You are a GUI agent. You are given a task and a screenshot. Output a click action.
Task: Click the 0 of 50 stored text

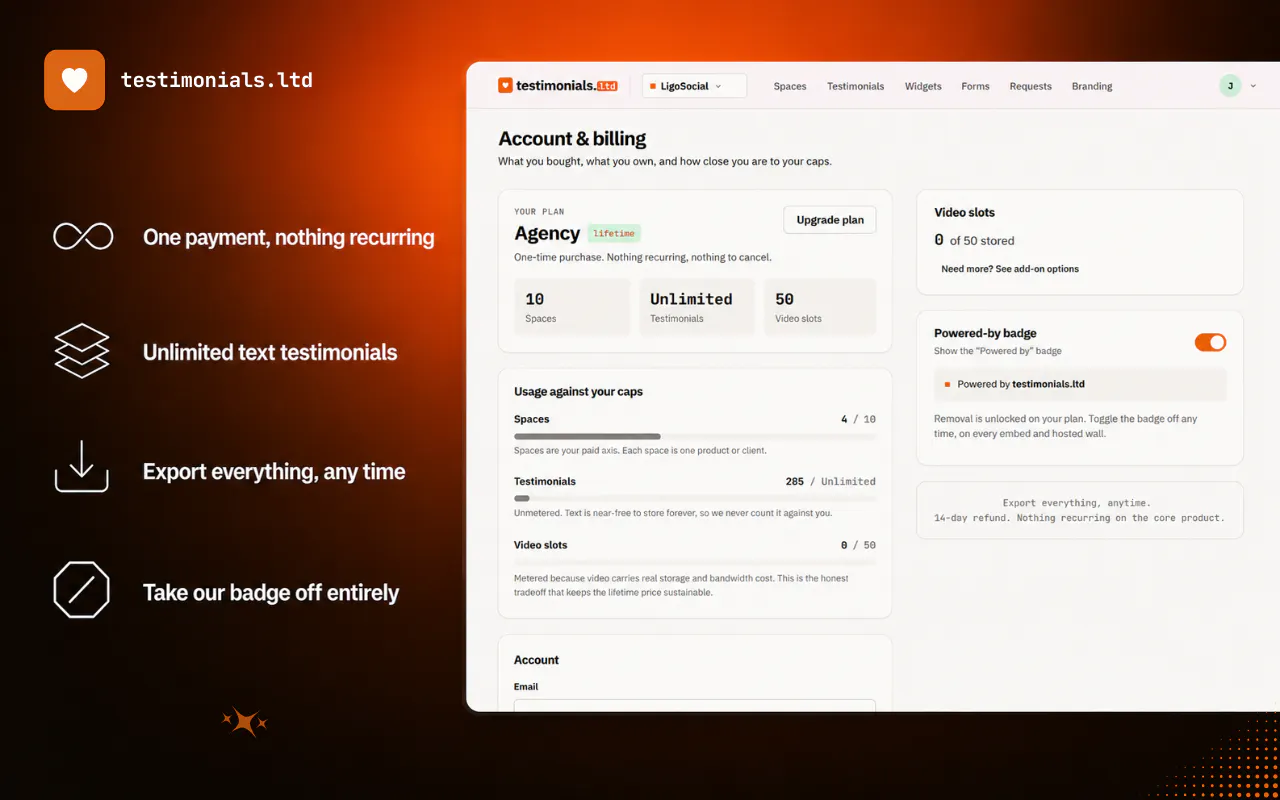974,240
